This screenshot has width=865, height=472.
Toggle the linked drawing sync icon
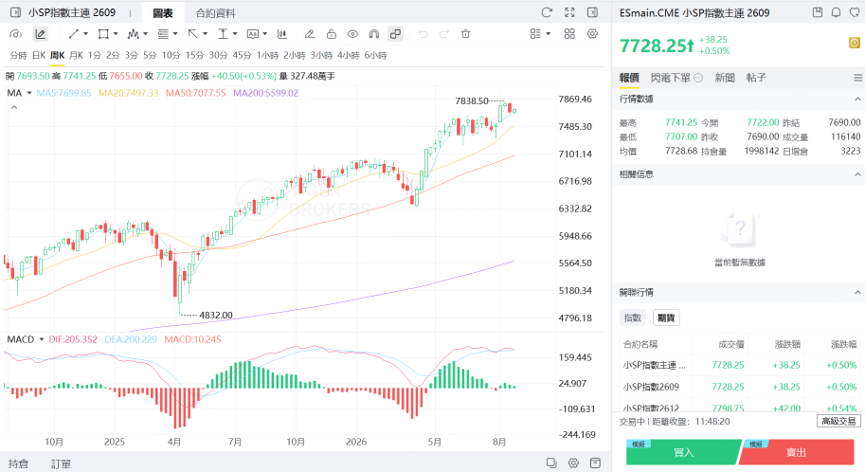pos(396,34)
